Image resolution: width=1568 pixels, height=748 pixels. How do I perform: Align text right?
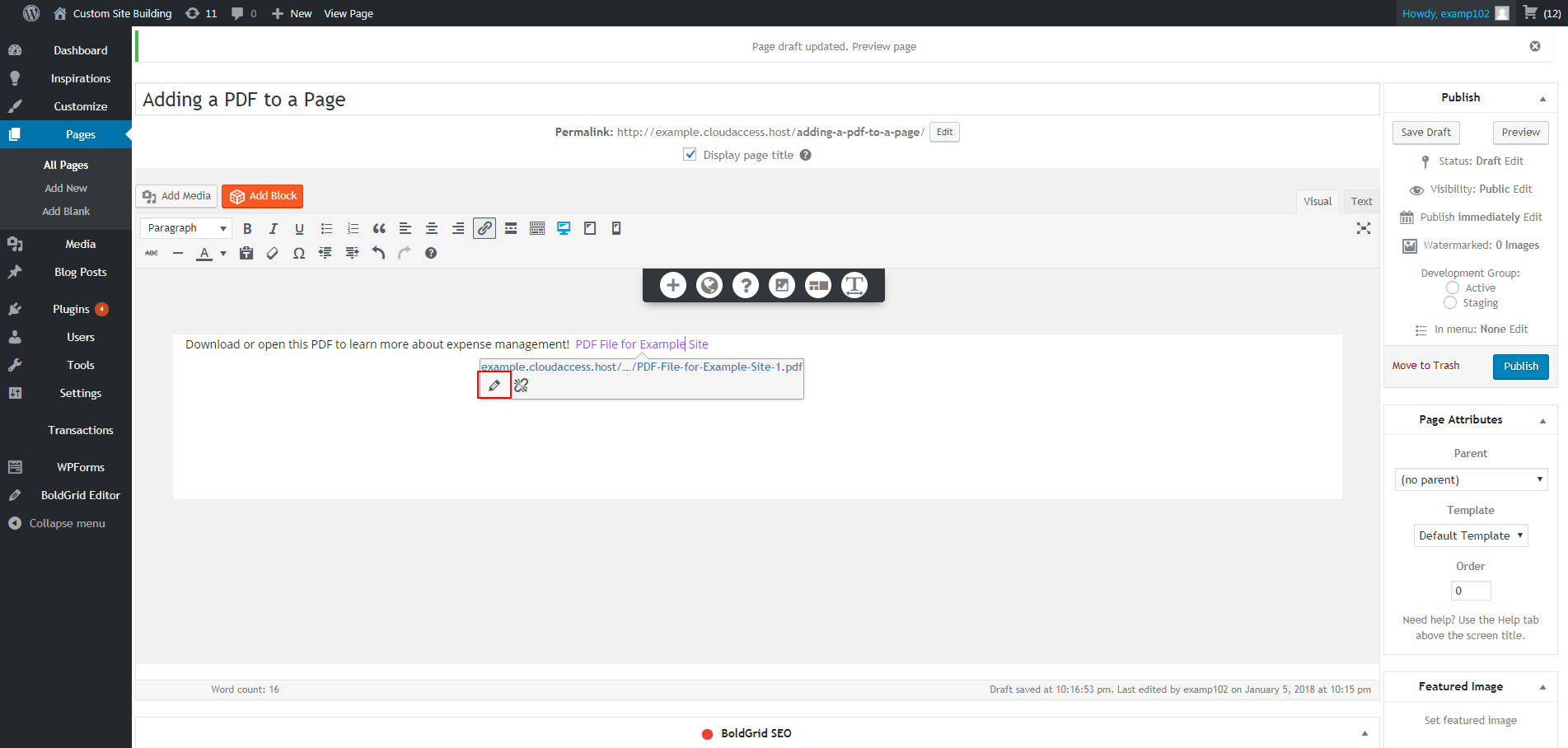(458, 228)
